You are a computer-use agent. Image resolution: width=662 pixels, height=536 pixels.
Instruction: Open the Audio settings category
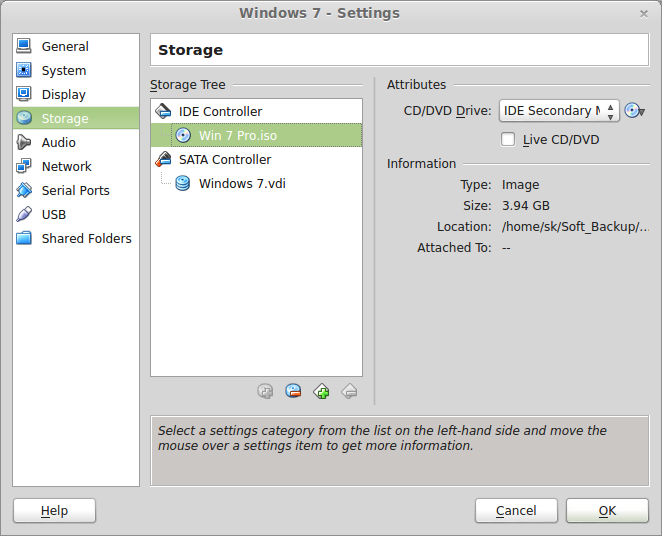pos(58,142)
